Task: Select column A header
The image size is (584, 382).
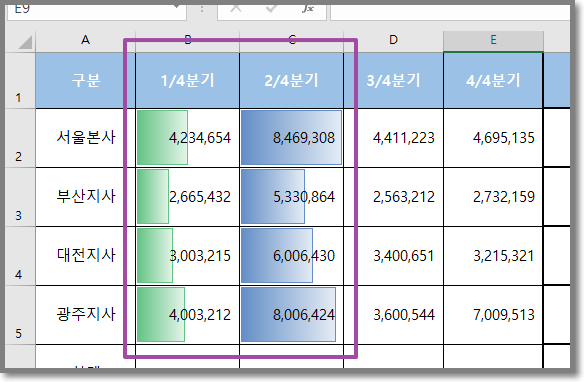Action: [86, 41]
